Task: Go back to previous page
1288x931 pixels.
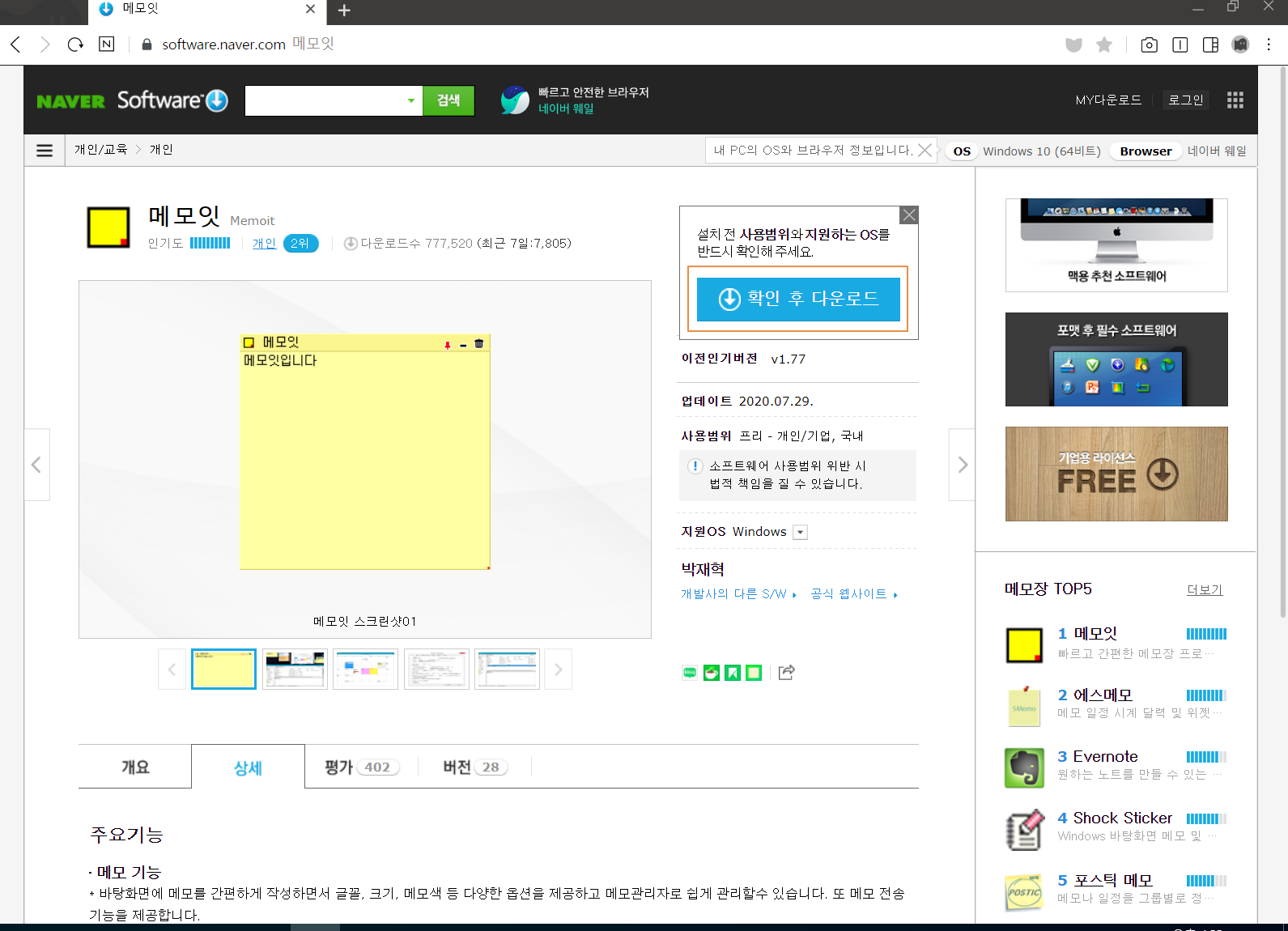Action: (15, 45)
